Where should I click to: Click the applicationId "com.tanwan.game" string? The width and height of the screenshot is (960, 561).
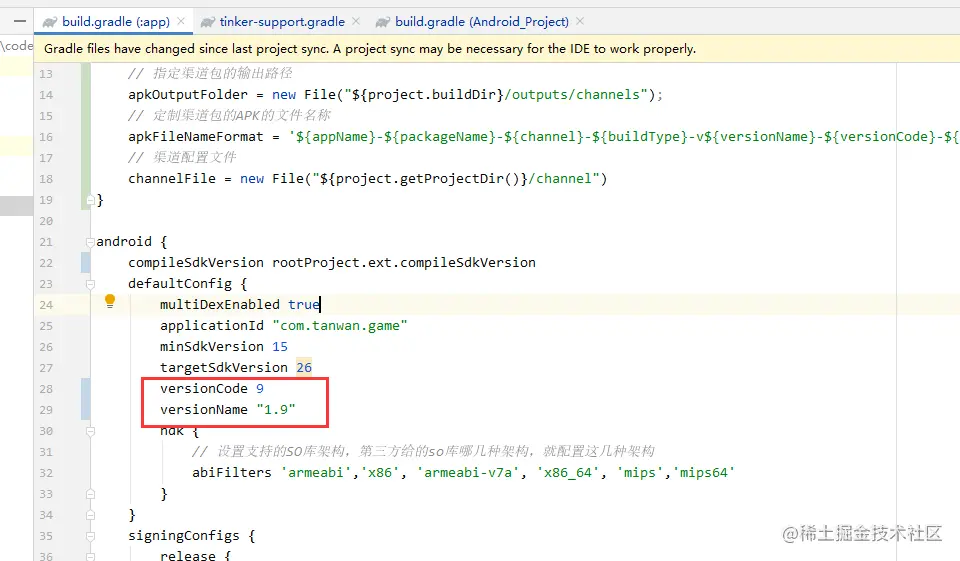(340, 325)
